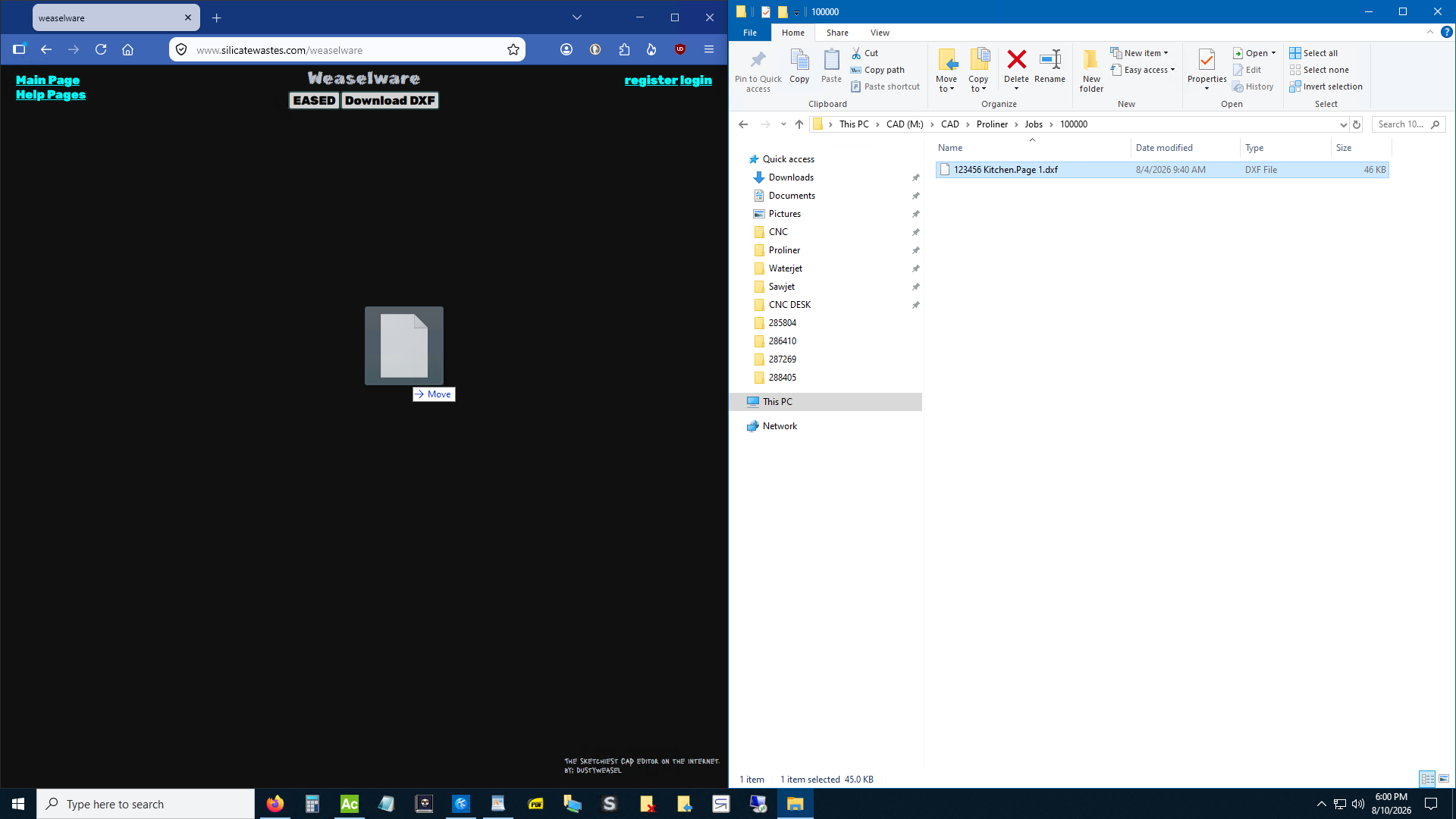The image size is (1456, 819).
Task: Open the New item dropdown
Action: click(1140, 53)
